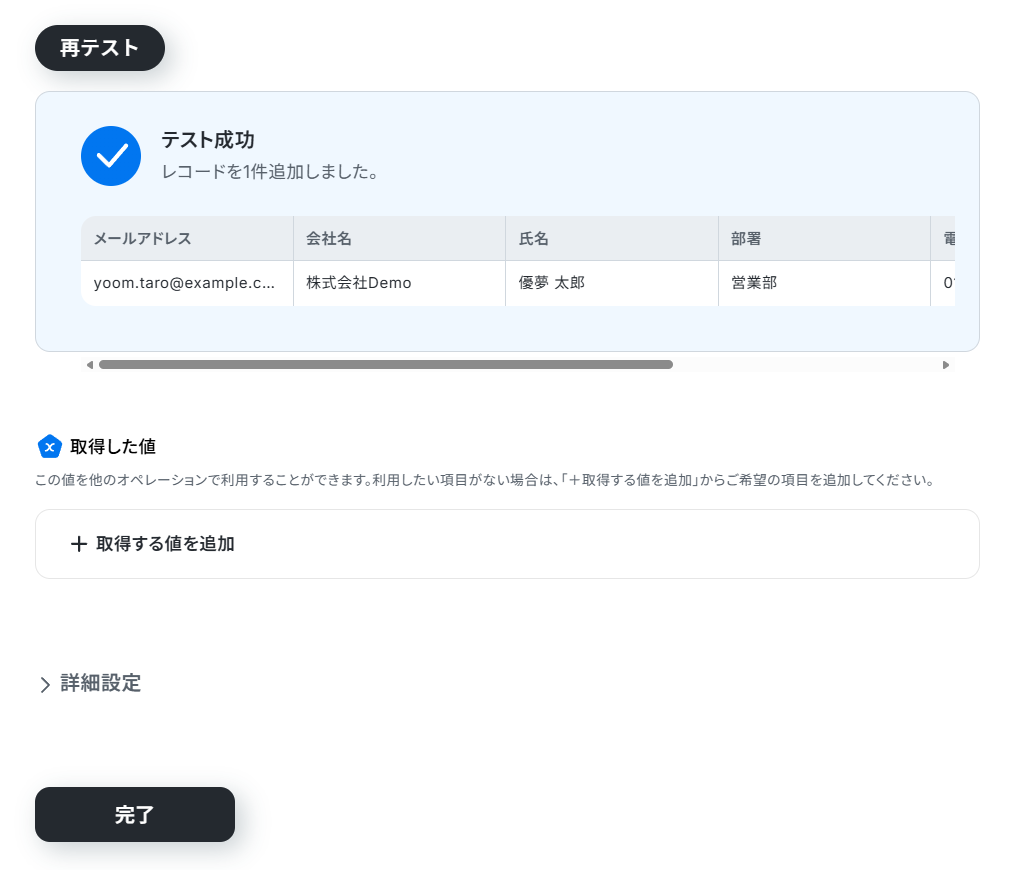The image size is (1010, 870).
Task: Click the 優夢 太郎 name cell
Action: point(612,283)
